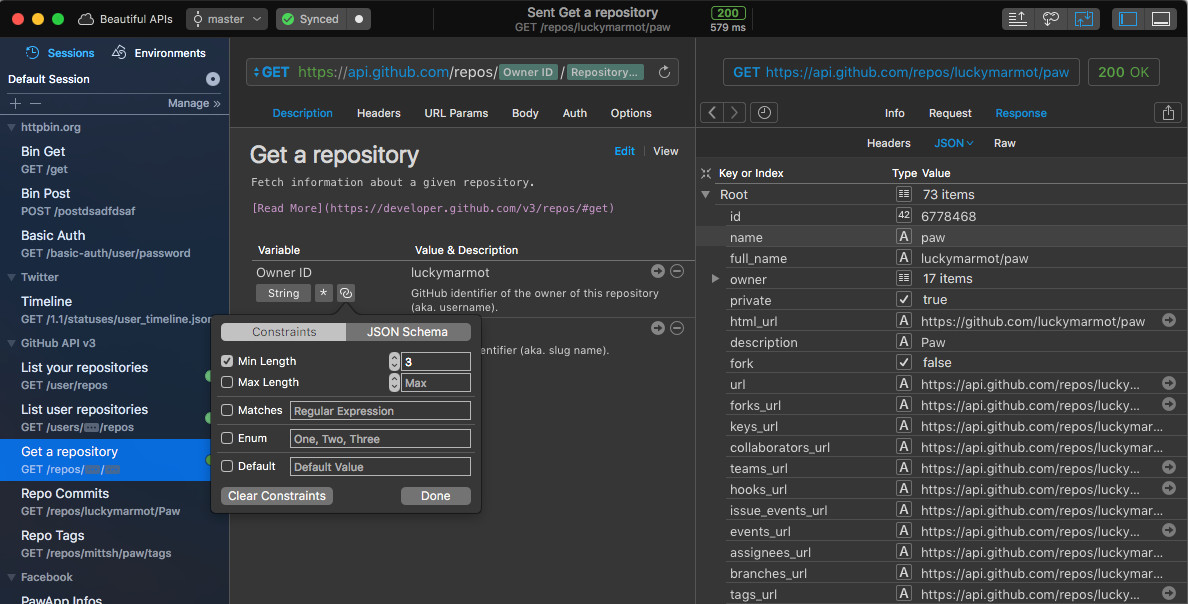Click the Done button in the constraints popup
1188x604 pixels.
click(x=436, y=496)
